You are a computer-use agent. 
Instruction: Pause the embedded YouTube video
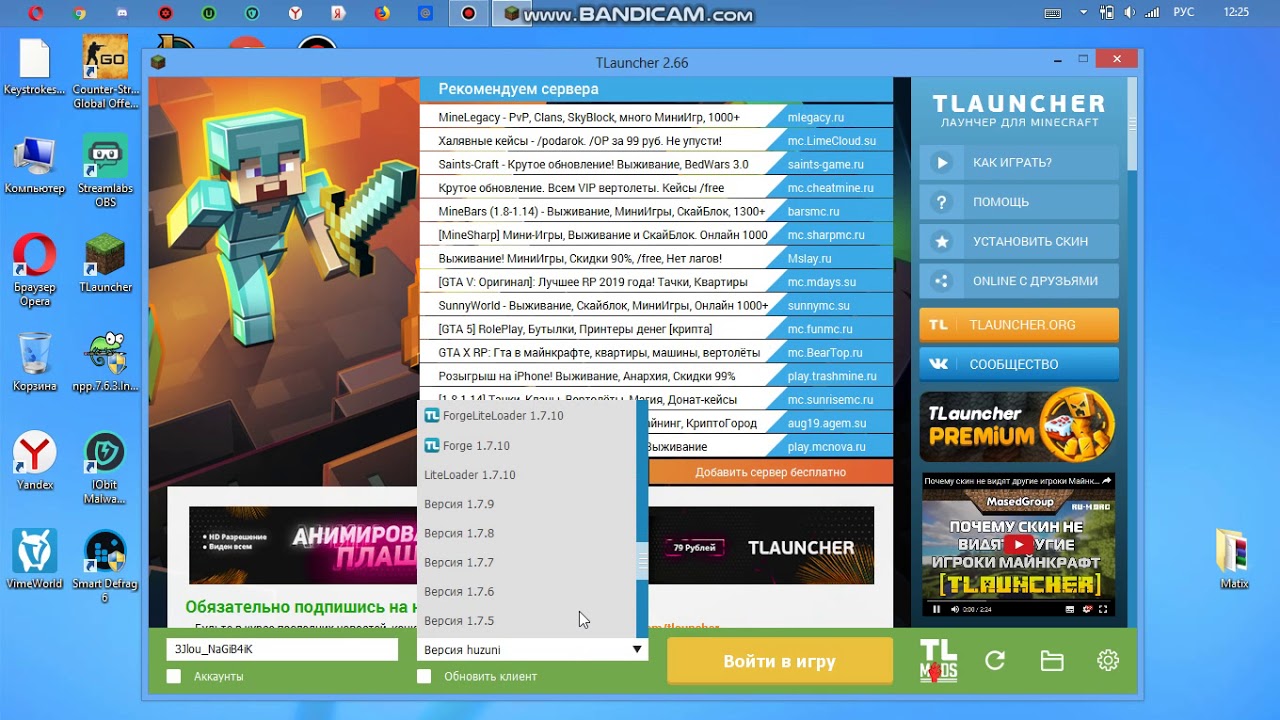pyautogui.click(x=937, y=609)
